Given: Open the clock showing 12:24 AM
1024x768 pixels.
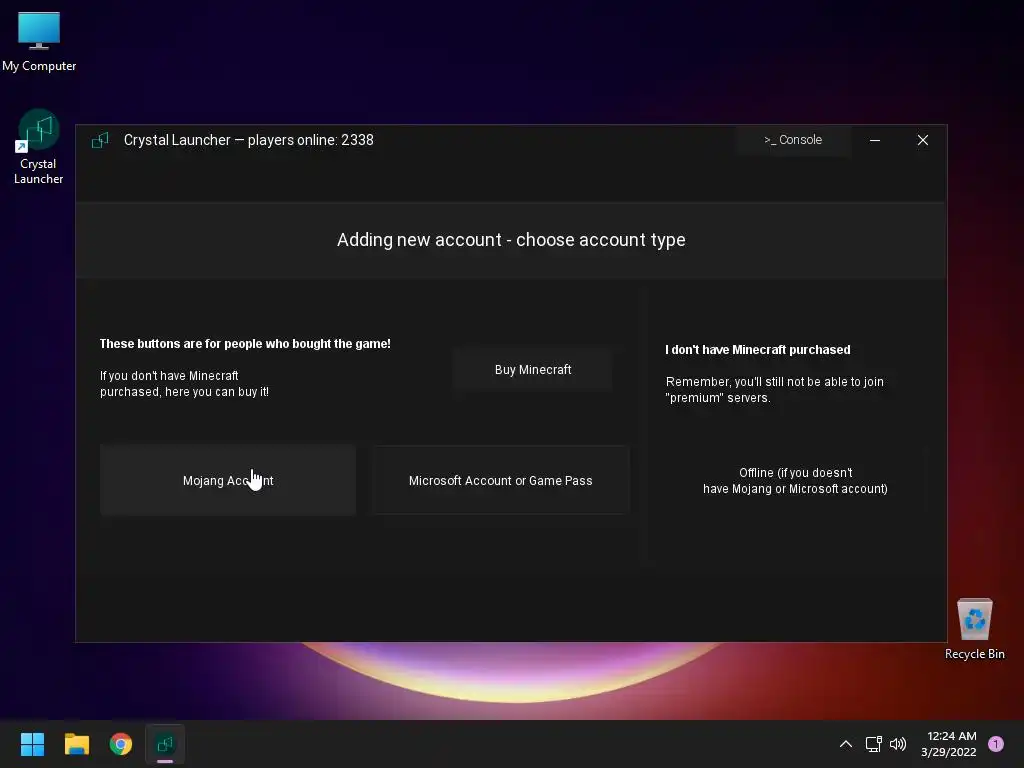Looking at the screenshot, I should [x=949, y=744].
